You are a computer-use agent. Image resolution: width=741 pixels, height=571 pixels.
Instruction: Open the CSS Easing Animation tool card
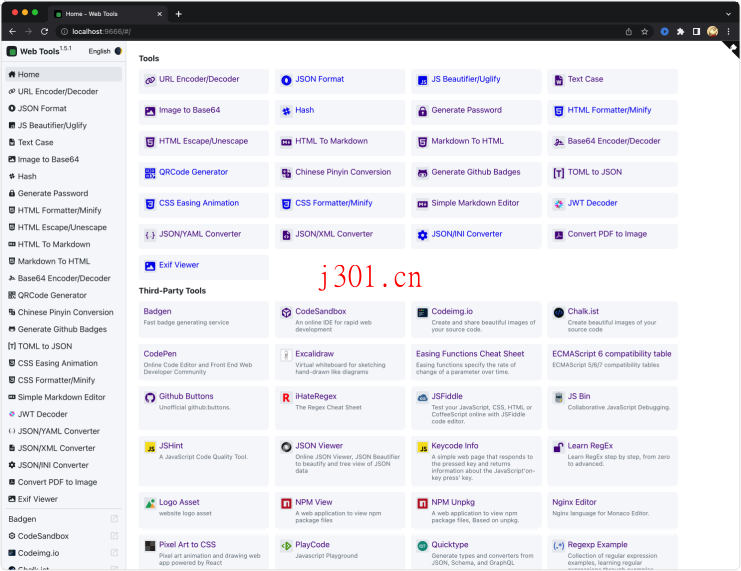[204, 205]
